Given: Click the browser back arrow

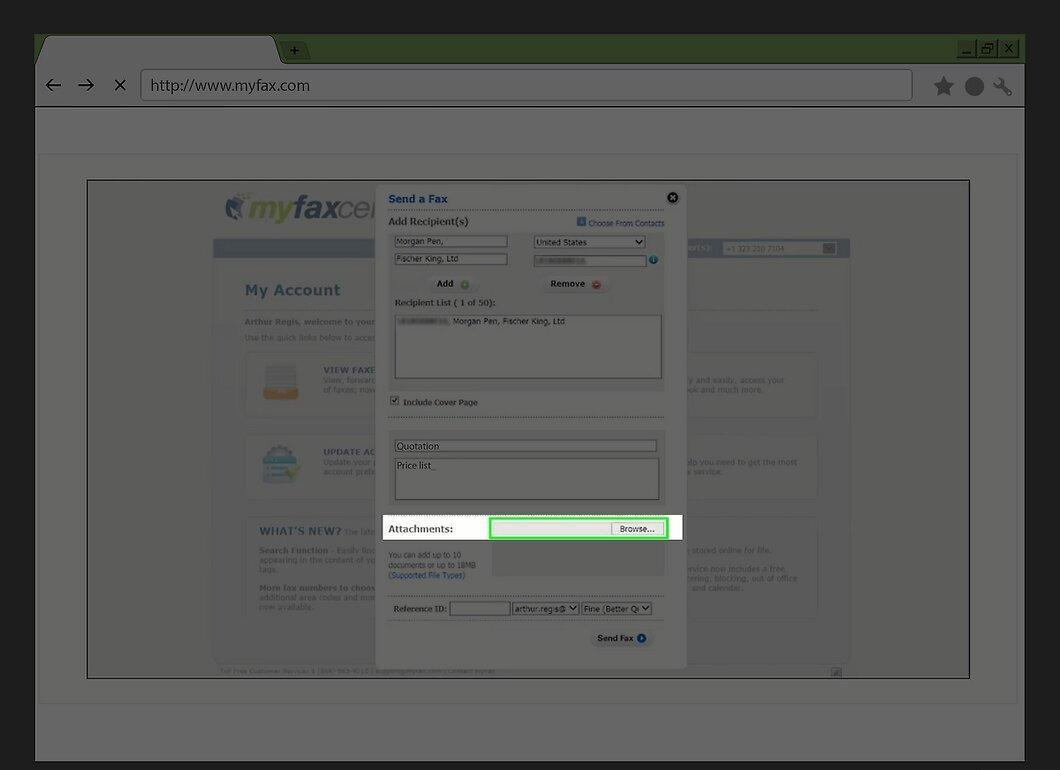Looking at the screenshot, I should coord(53,85).
